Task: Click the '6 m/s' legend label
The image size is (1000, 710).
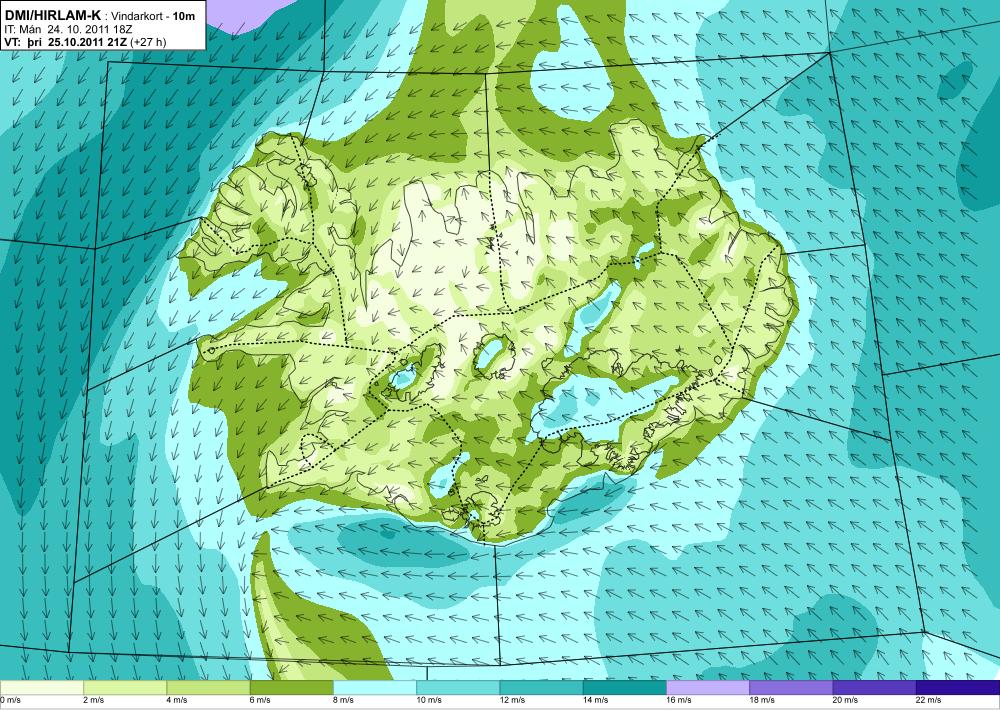Action: [x=260, y=700]
